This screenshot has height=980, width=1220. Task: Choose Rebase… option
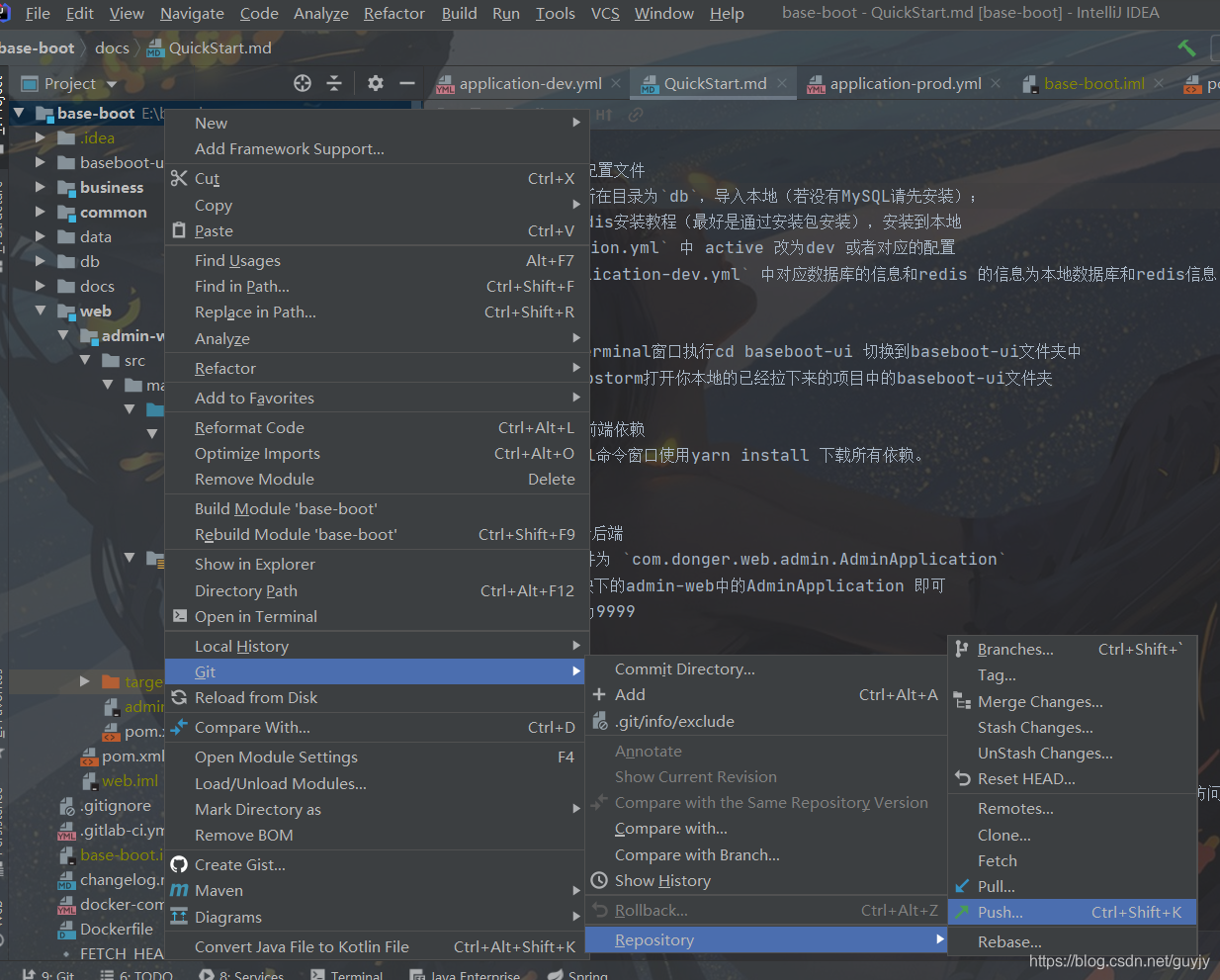click(1073, 941)
